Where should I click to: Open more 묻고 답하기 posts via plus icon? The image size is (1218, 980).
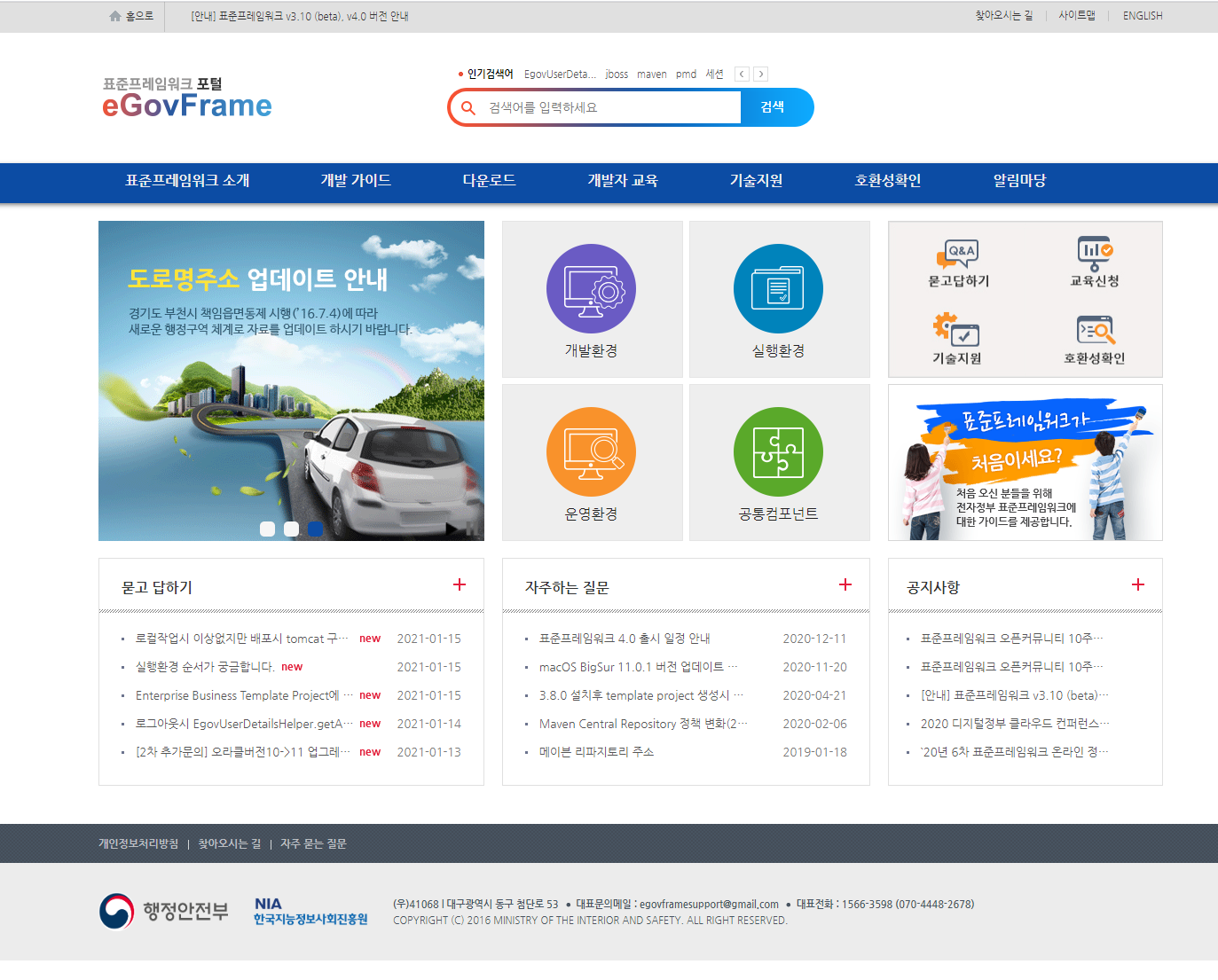(x=460, y=584)
